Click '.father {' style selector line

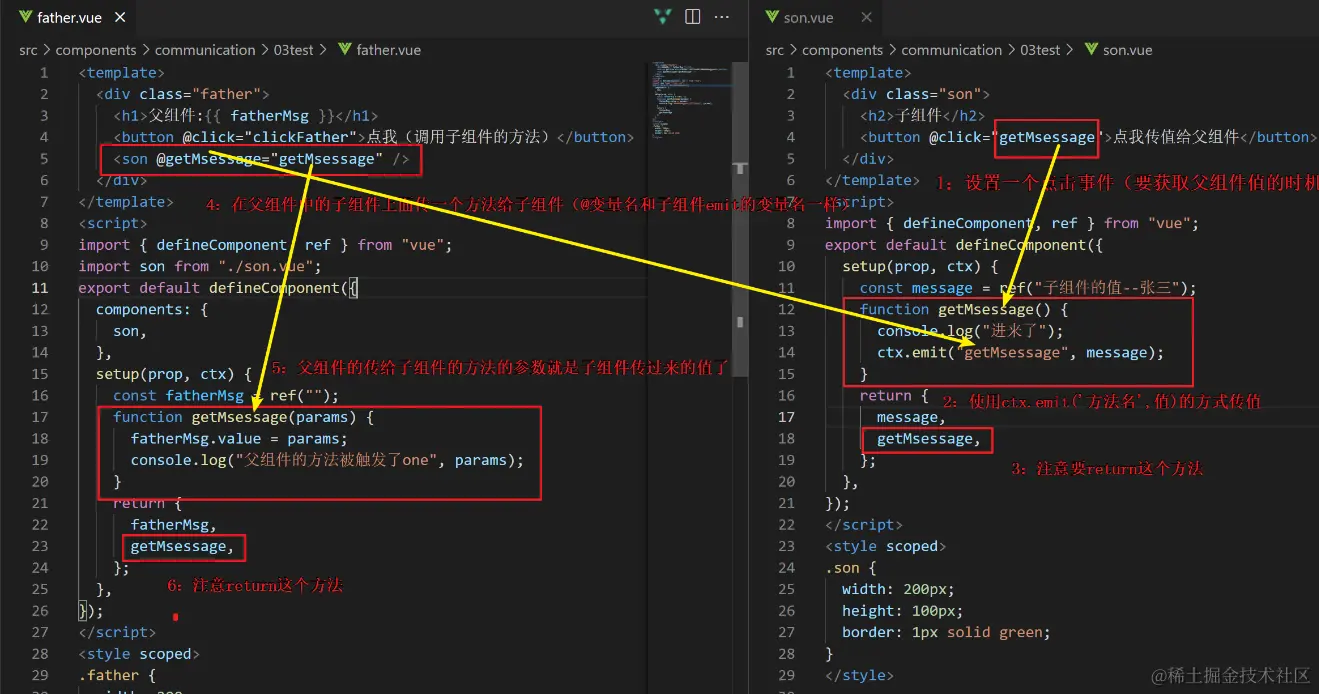pos(118,675)
